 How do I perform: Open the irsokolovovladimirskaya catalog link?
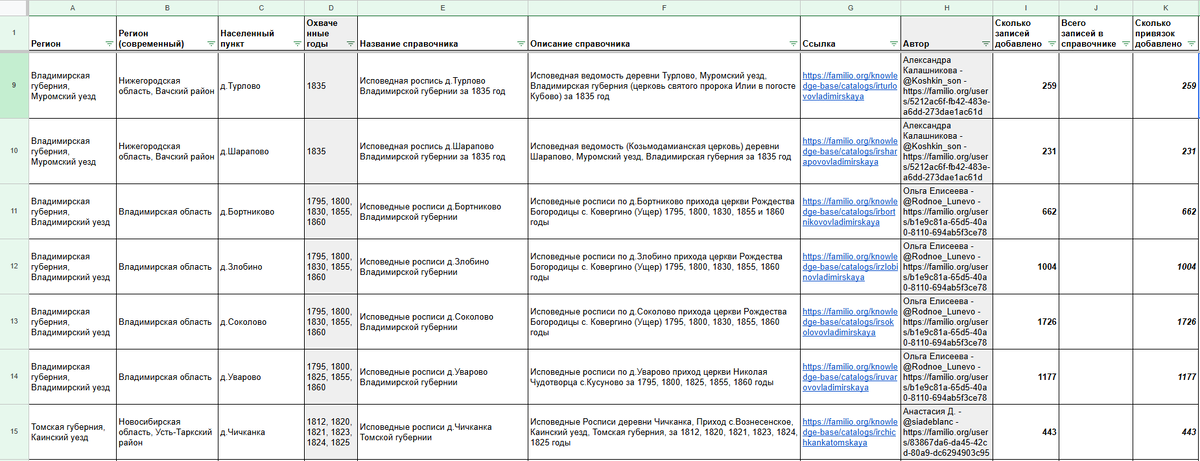(848, 321)
